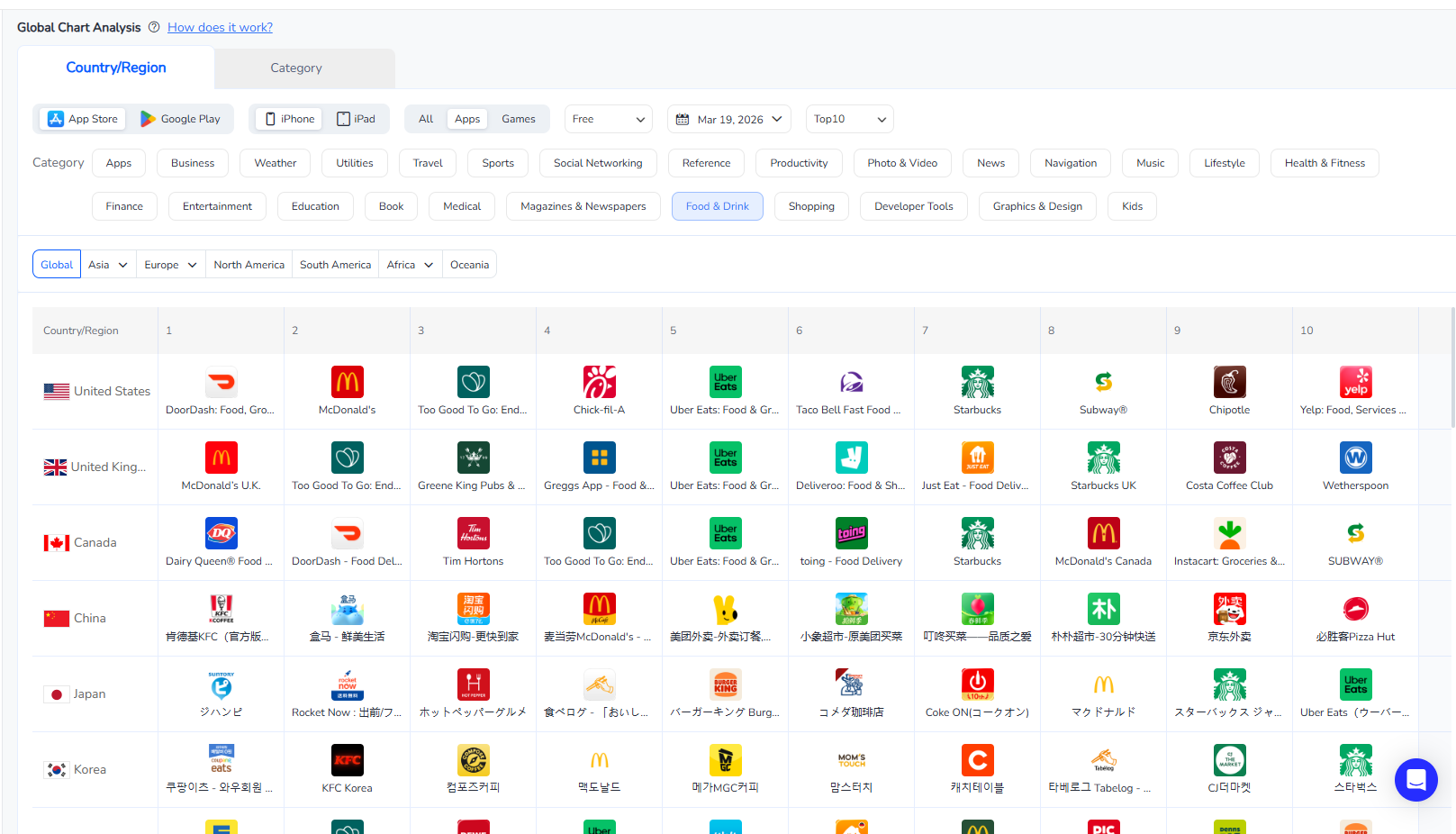This screenshot has width=1456, height=834.
Task: Switch to the Category tab
Action: click(x=295, y=68)
